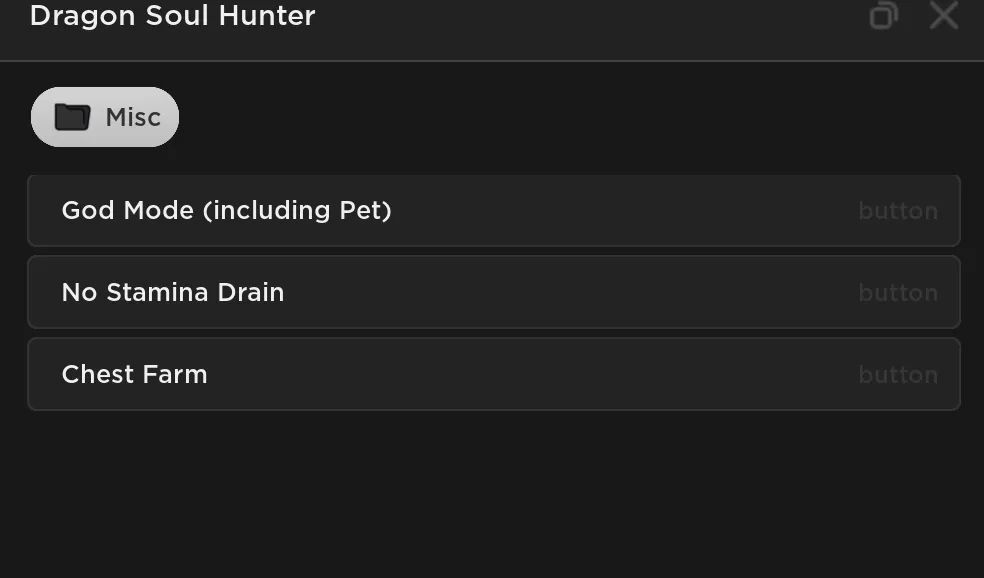Click 'button' label on God Mode row

point(898,211)
